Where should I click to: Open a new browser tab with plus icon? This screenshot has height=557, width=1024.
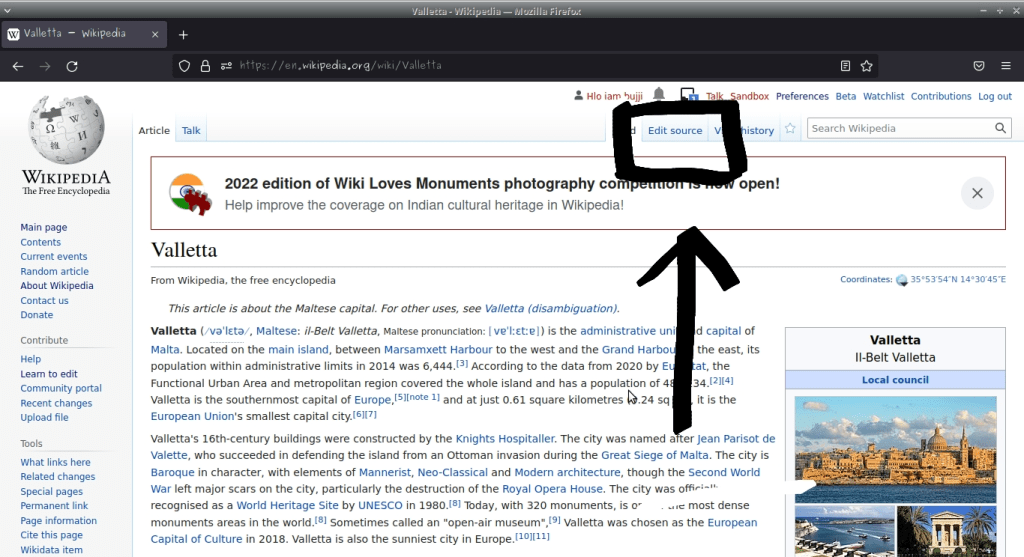coord(183,34)
